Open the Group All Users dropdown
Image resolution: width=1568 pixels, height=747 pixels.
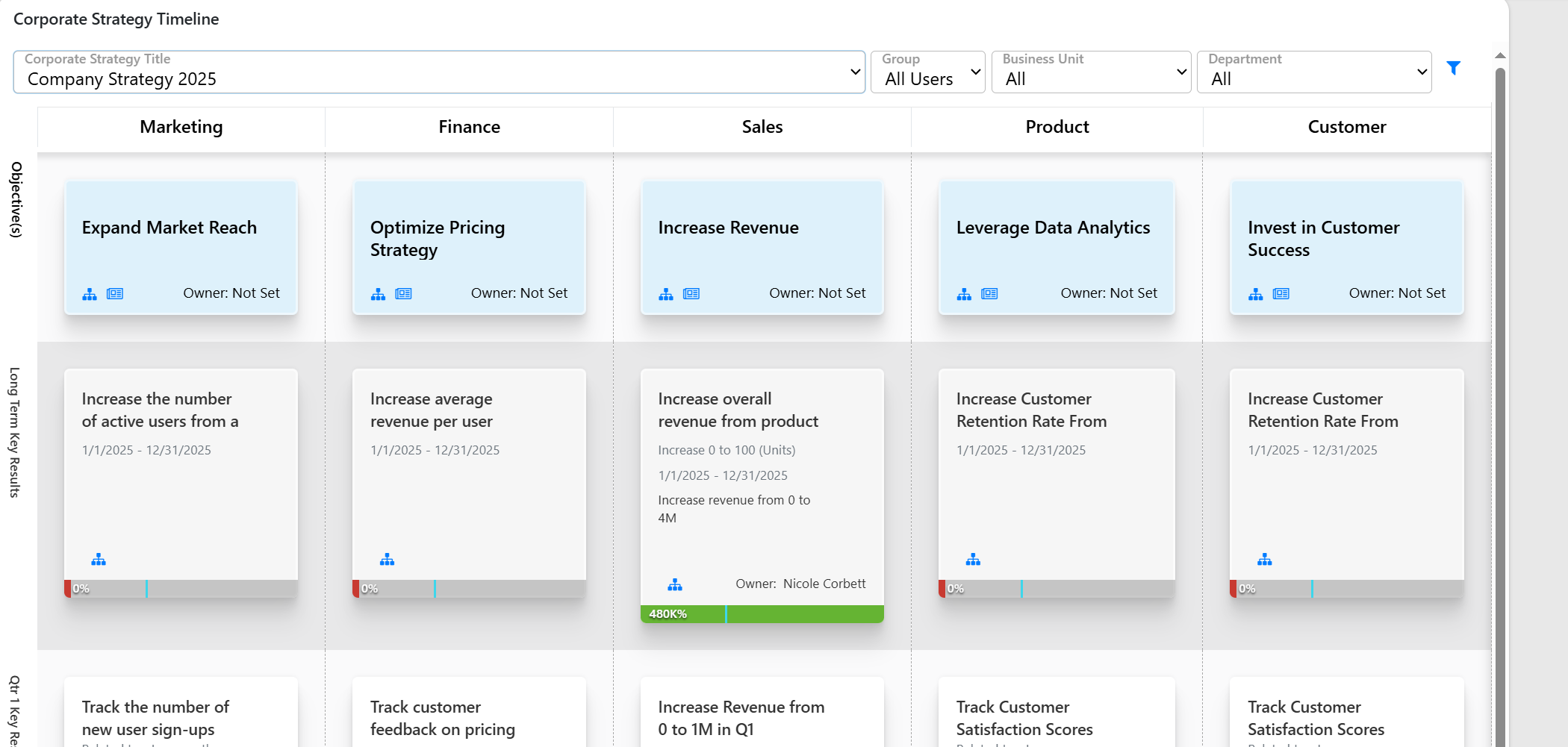928,72
